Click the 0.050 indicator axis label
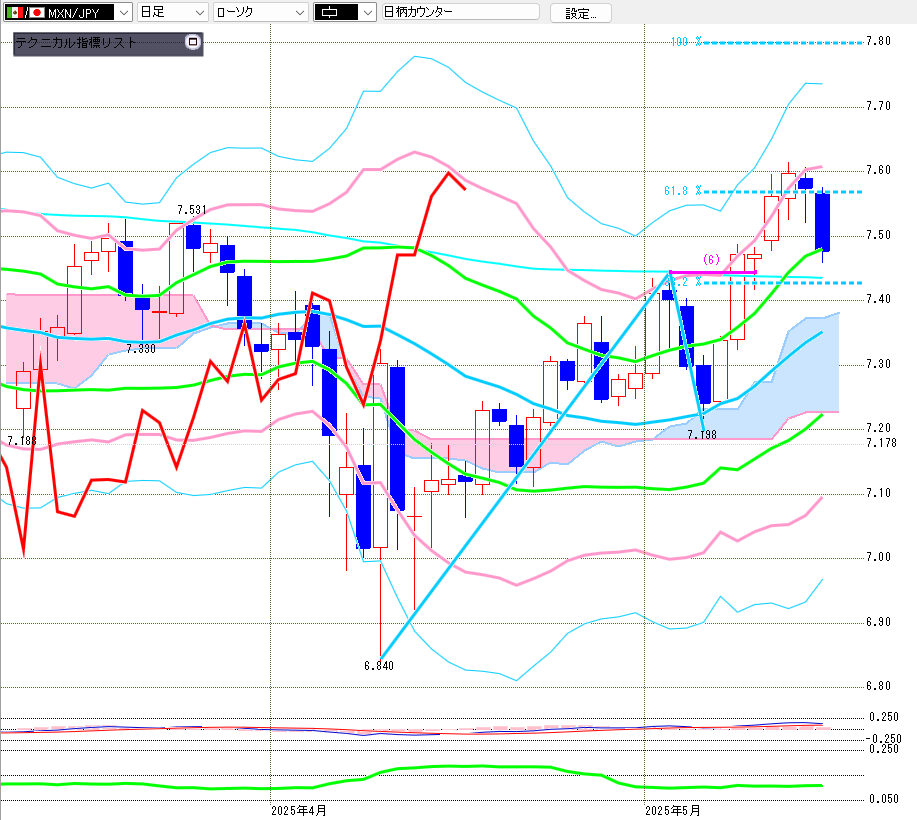917x820 pixels. pyautogui.click(x=884, y=799)
